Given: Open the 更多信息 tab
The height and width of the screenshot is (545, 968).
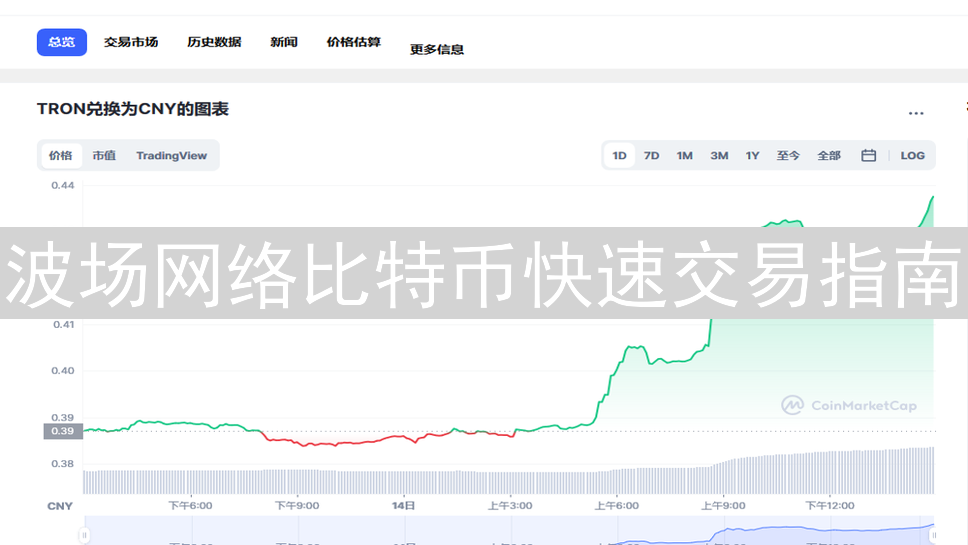Looking at the screenshot, I should point(437,49).
